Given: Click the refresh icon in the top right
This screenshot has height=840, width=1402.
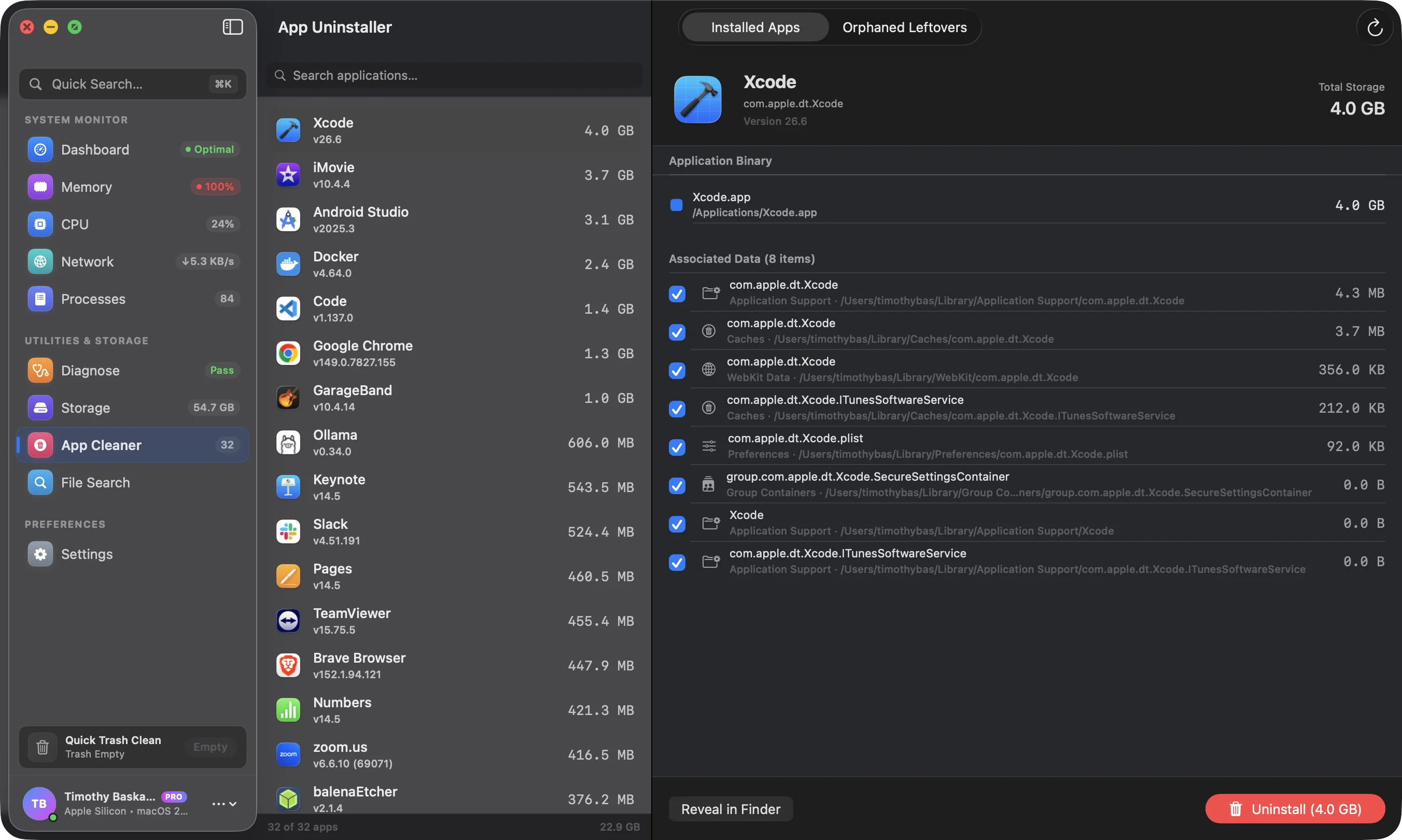Looking at the screenshot, I should coord(1375,27).
